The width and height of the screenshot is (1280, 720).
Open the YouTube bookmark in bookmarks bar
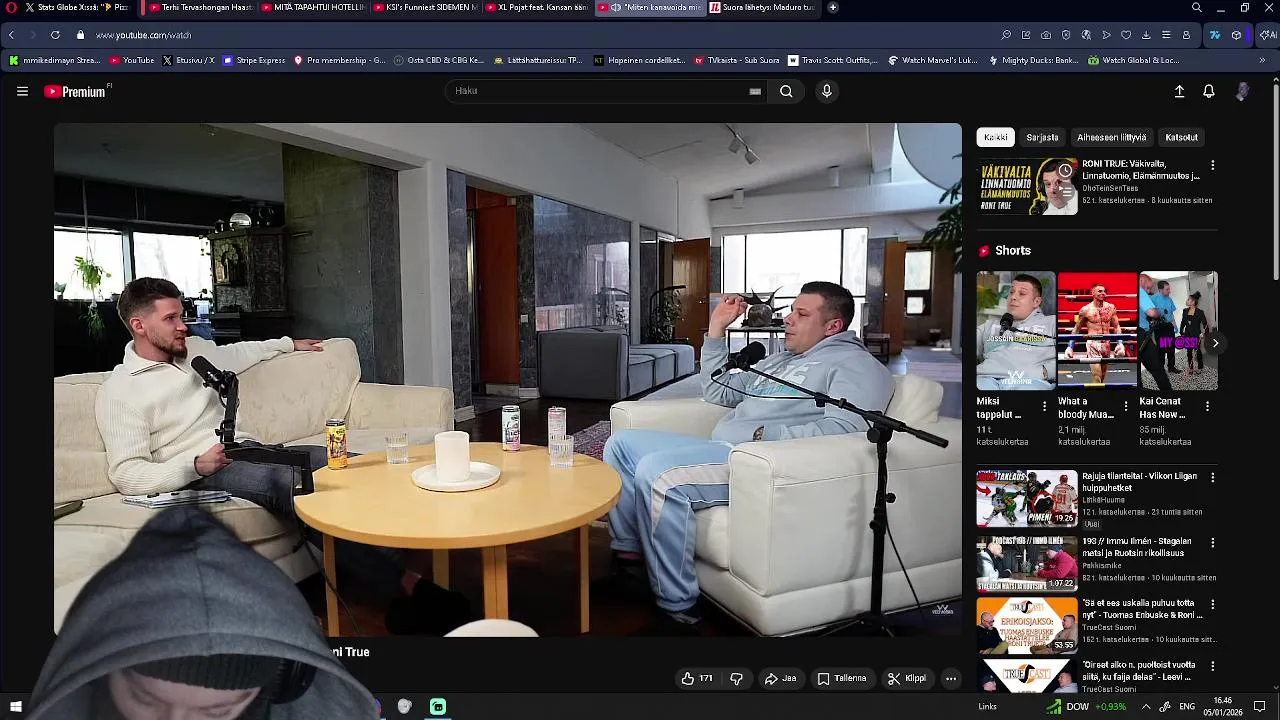pyautogui.click(x=132, y=60)
